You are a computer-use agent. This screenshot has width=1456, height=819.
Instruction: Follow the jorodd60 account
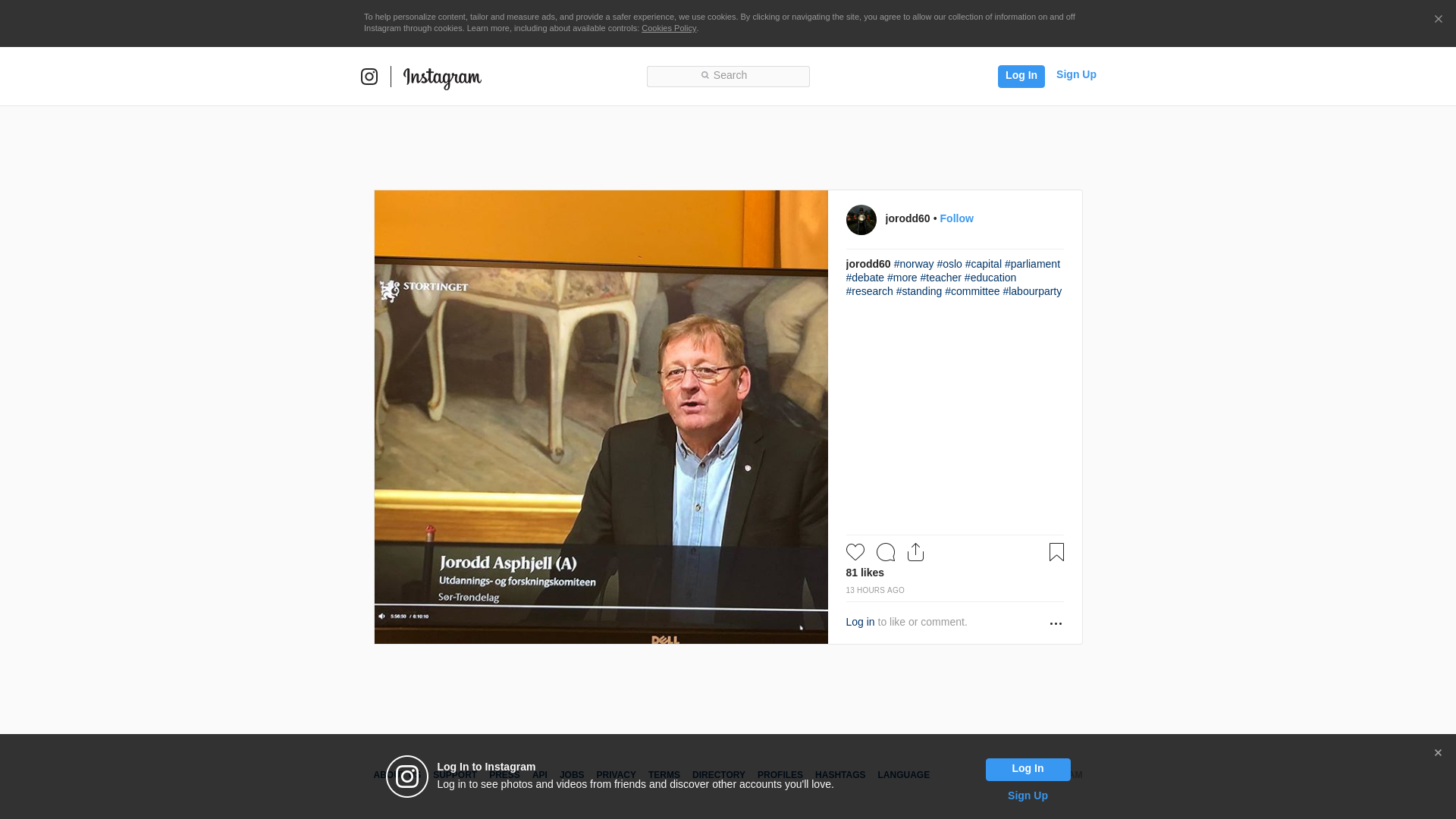pyautogui.click(x=956, y=218)
